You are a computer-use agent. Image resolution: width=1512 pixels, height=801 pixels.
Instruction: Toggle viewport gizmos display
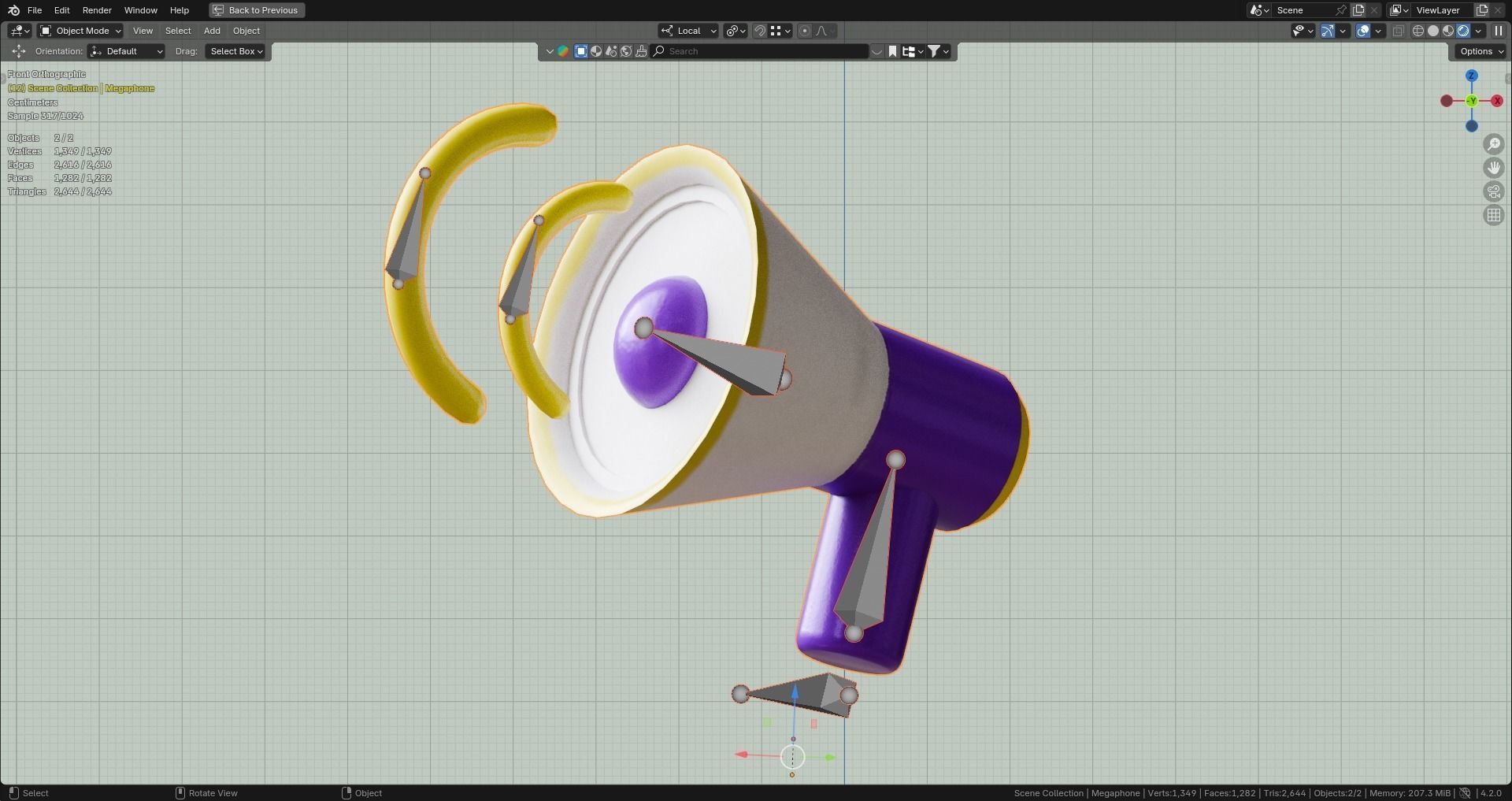point(1328,31)
